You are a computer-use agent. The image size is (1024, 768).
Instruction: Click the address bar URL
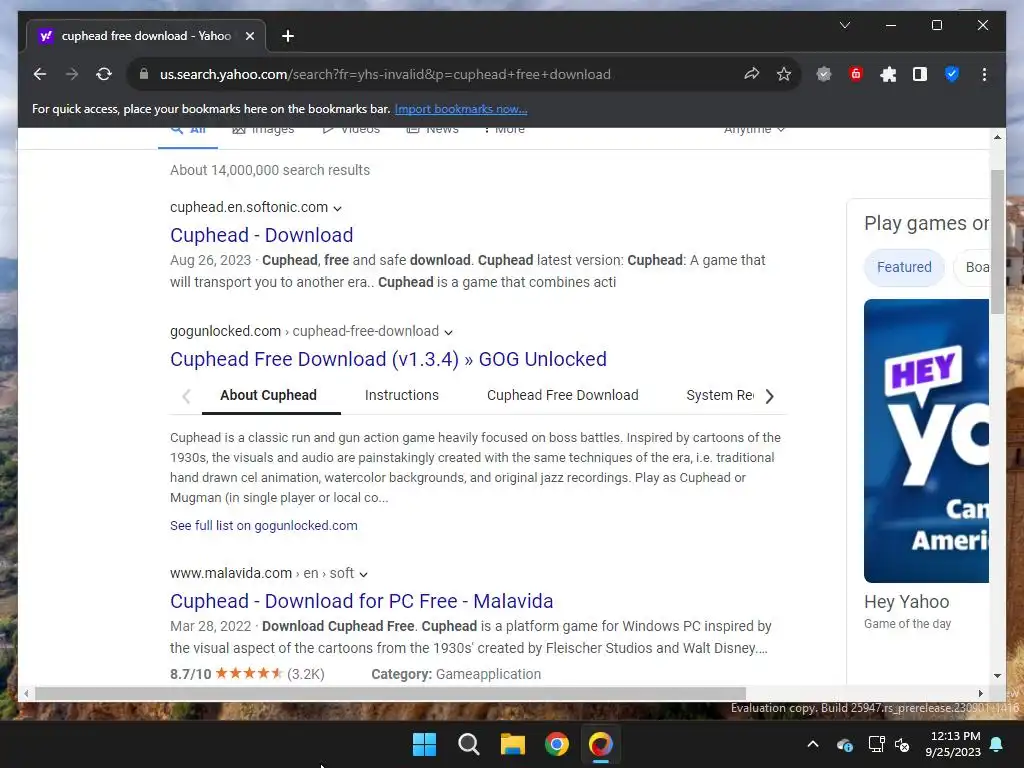[385, 74]
